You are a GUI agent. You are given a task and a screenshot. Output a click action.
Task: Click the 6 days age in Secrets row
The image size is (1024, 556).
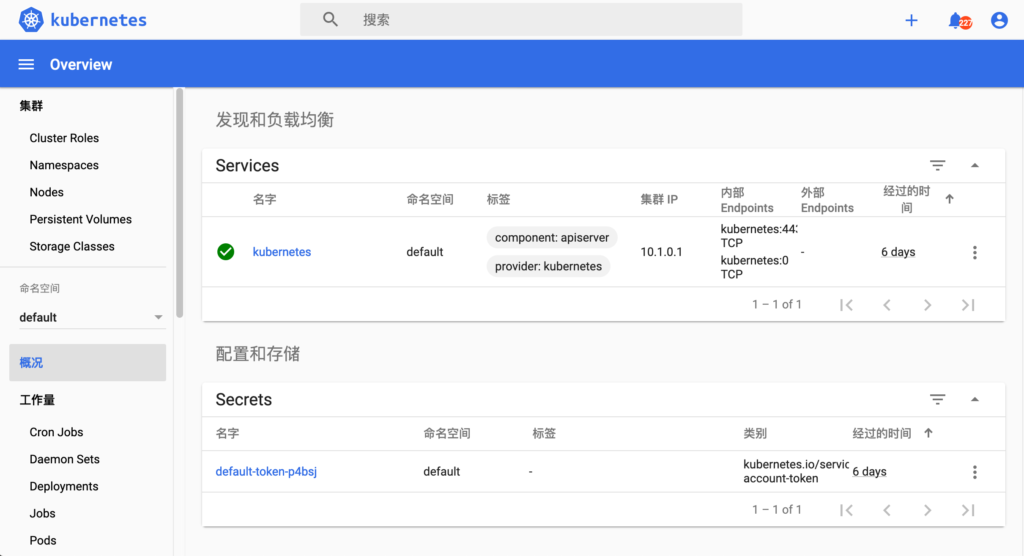tap(869, 471)
